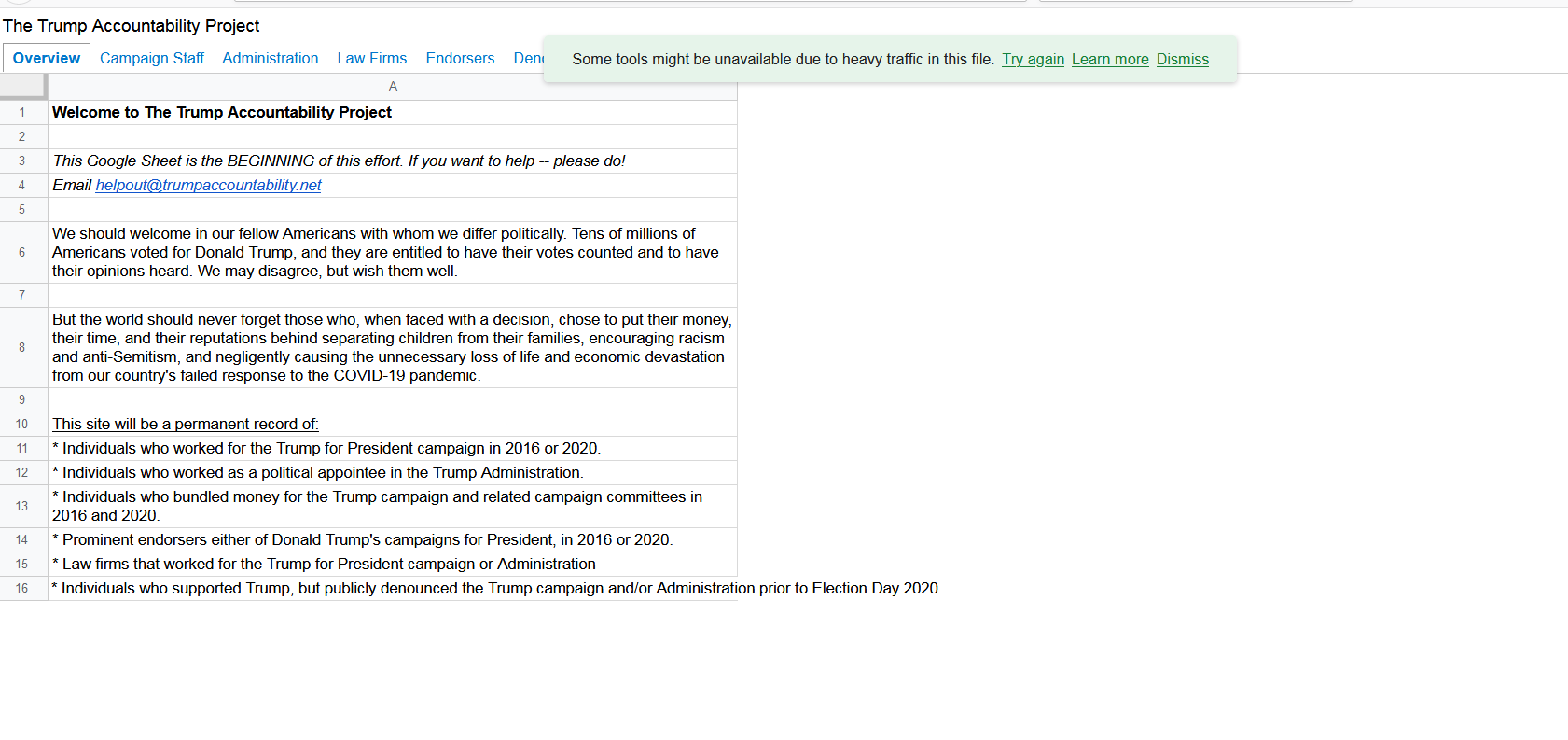Select row 13 header
The height and width of the screenshot is (740, 1568).
coord(22,506)
